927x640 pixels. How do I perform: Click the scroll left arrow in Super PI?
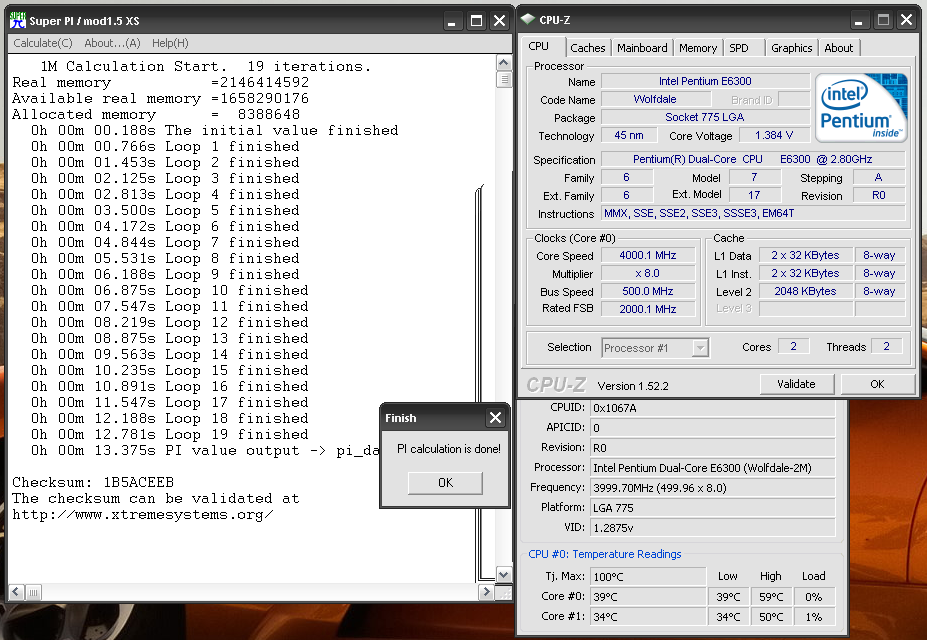pos(17,592)
